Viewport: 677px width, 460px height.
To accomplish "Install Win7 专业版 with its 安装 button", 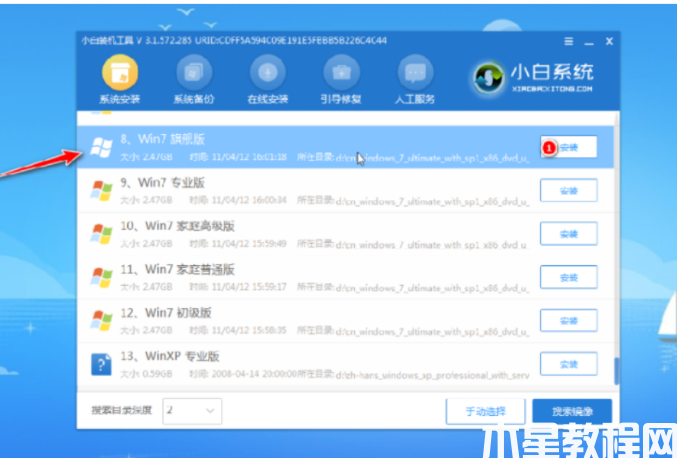I will 569,190.
